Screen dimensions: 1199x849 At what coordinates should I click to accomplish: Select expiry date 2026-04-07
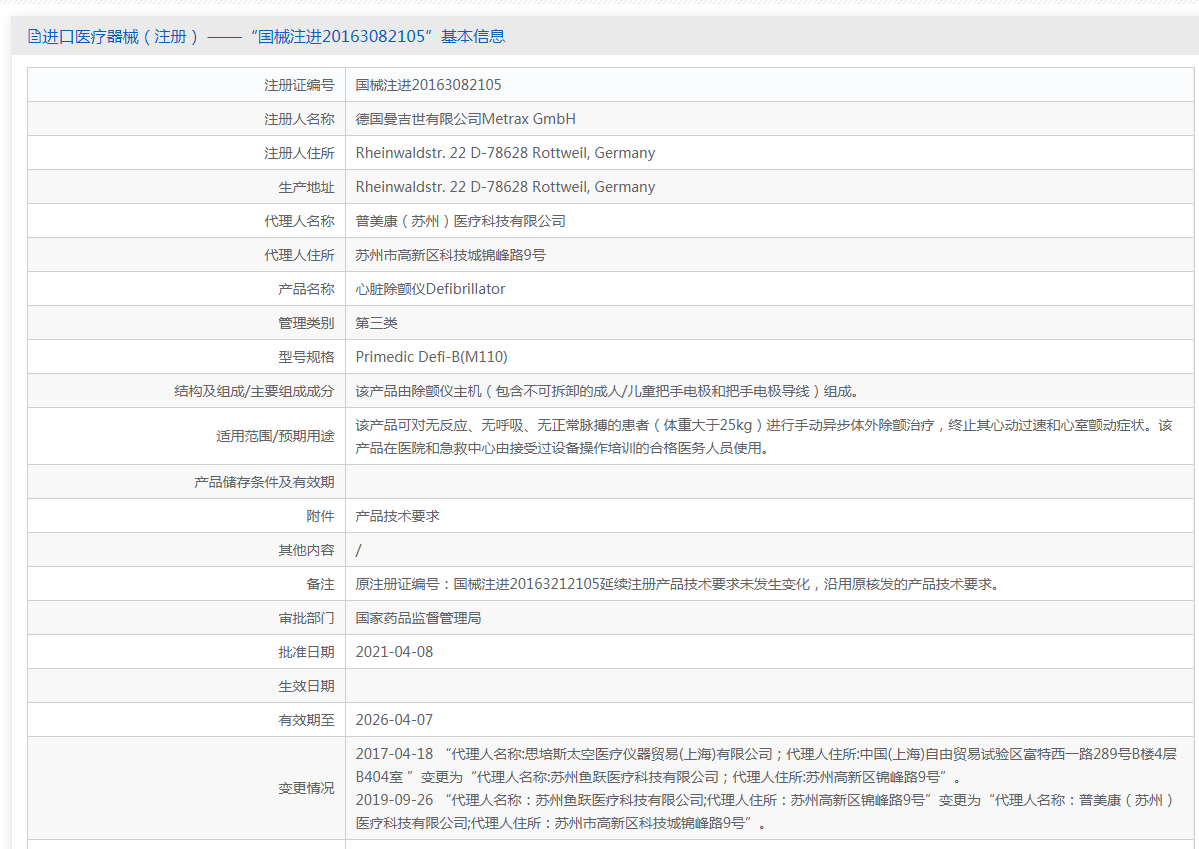pyautogui.click(x=394, y=720)
